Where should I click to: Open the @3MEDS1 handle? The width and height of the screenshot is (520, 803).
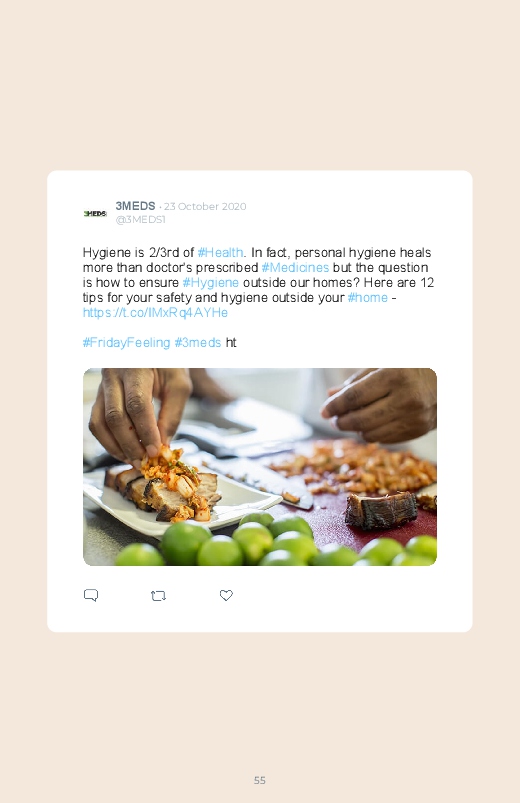tap(140, 219)
